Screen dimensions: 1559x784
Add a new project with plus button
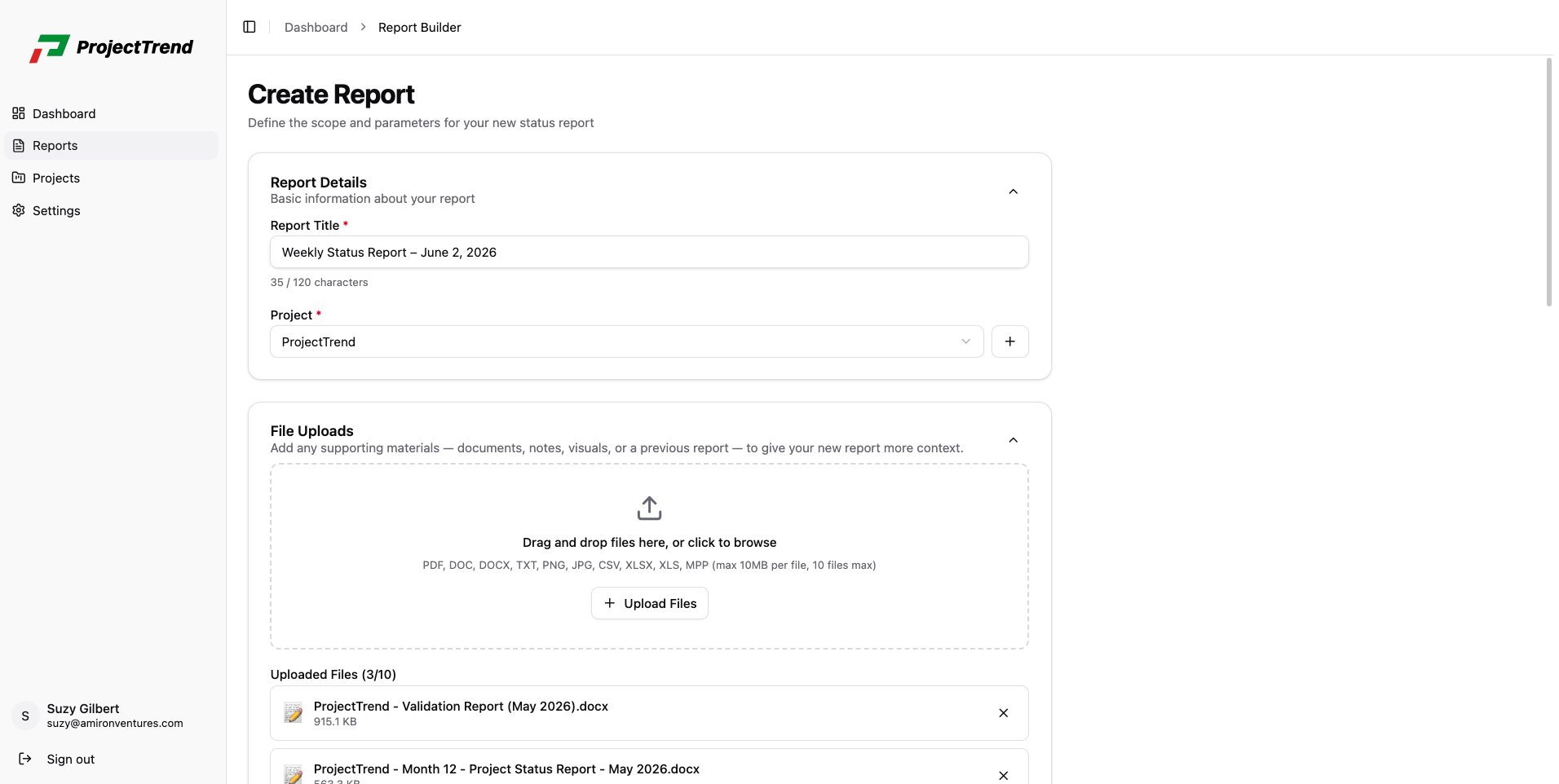tap(1009, 341)
